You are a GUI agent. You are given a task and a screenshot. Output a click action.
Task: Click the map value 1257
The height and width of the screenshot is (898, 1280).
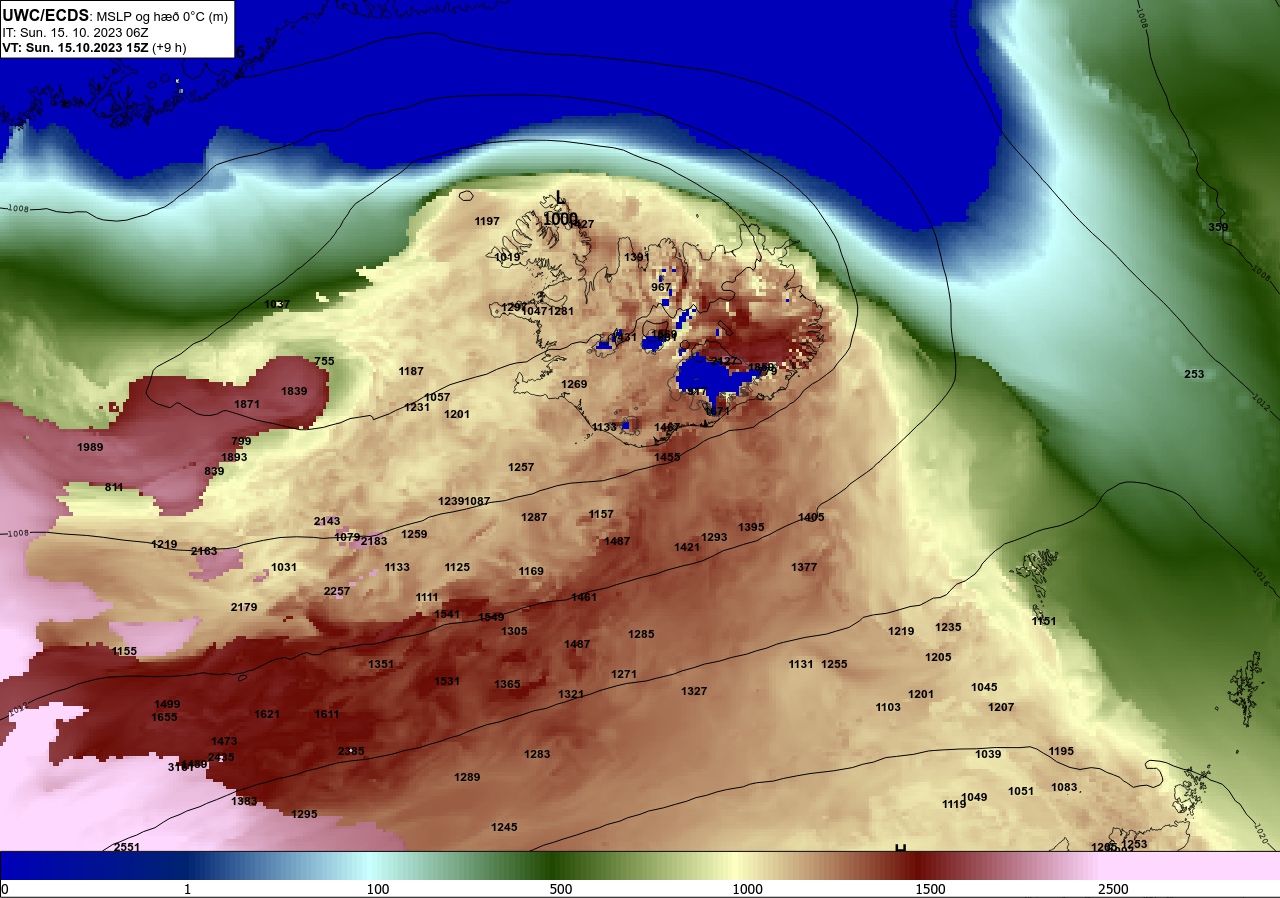click(x=521, y=467)
